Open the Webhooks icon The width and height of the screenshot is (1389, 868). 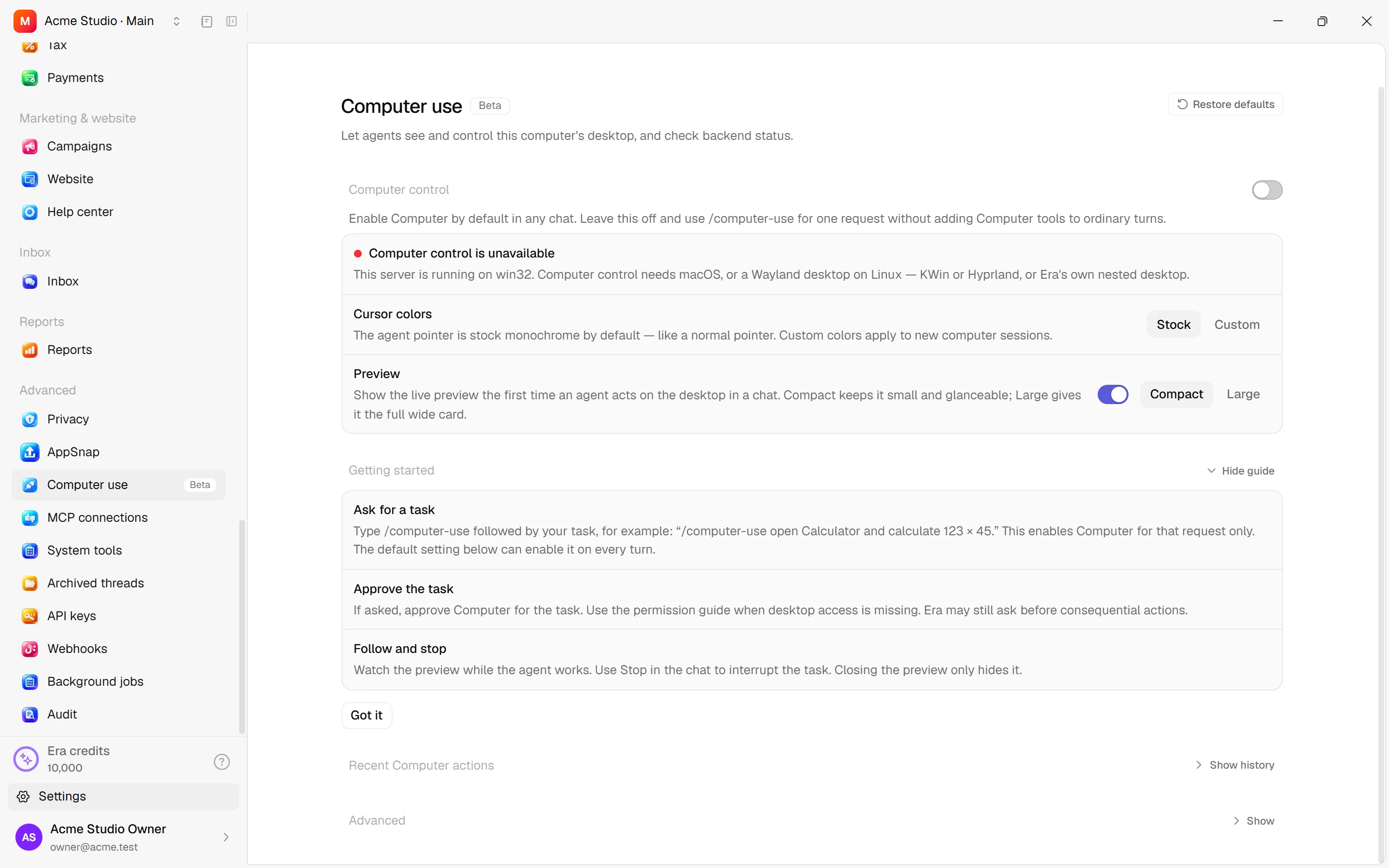point(30,649)
